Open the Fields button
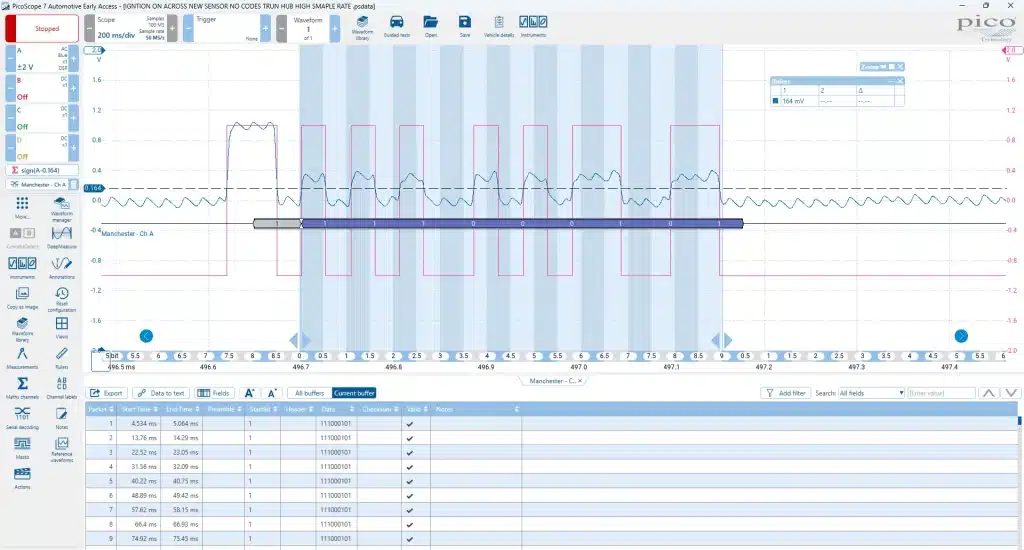1024x550 pixels. point(214,393)
